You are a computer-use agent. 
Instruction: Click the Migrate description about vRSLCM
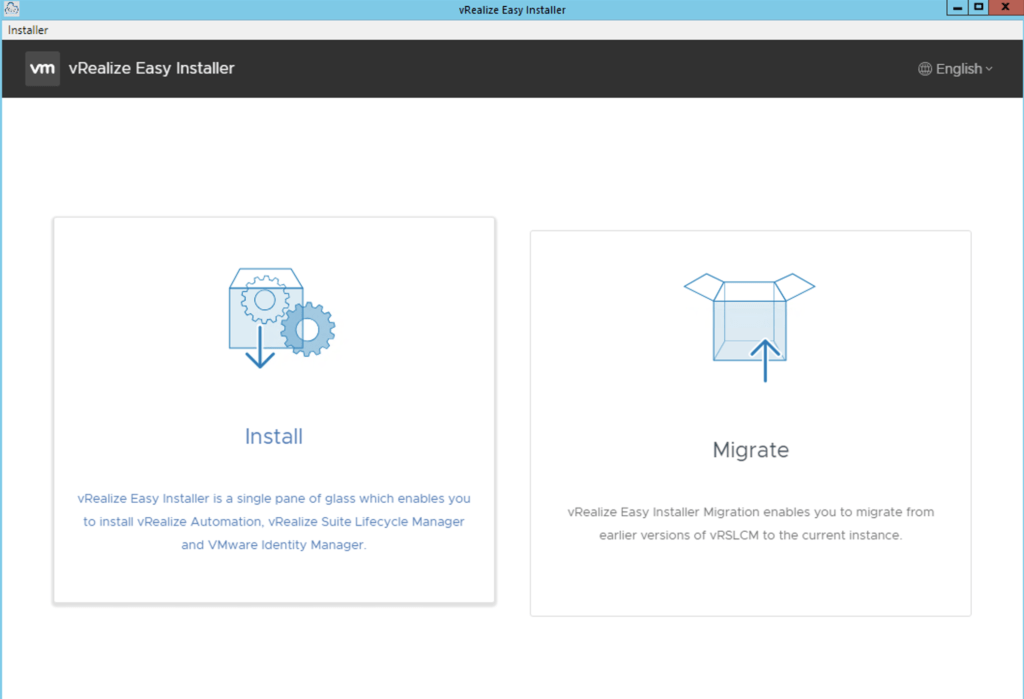point(750,524)
